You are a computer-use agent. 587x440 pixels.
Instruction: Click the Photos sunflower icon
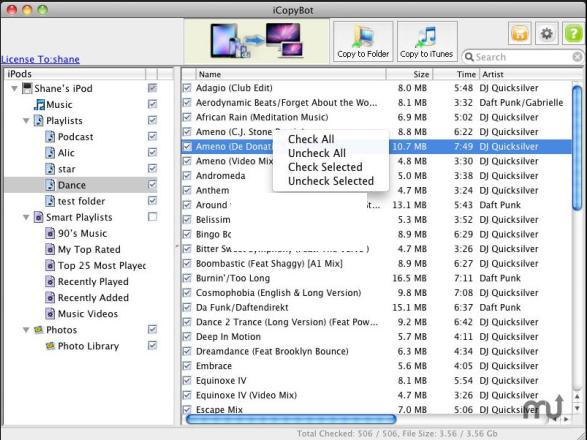39,330
